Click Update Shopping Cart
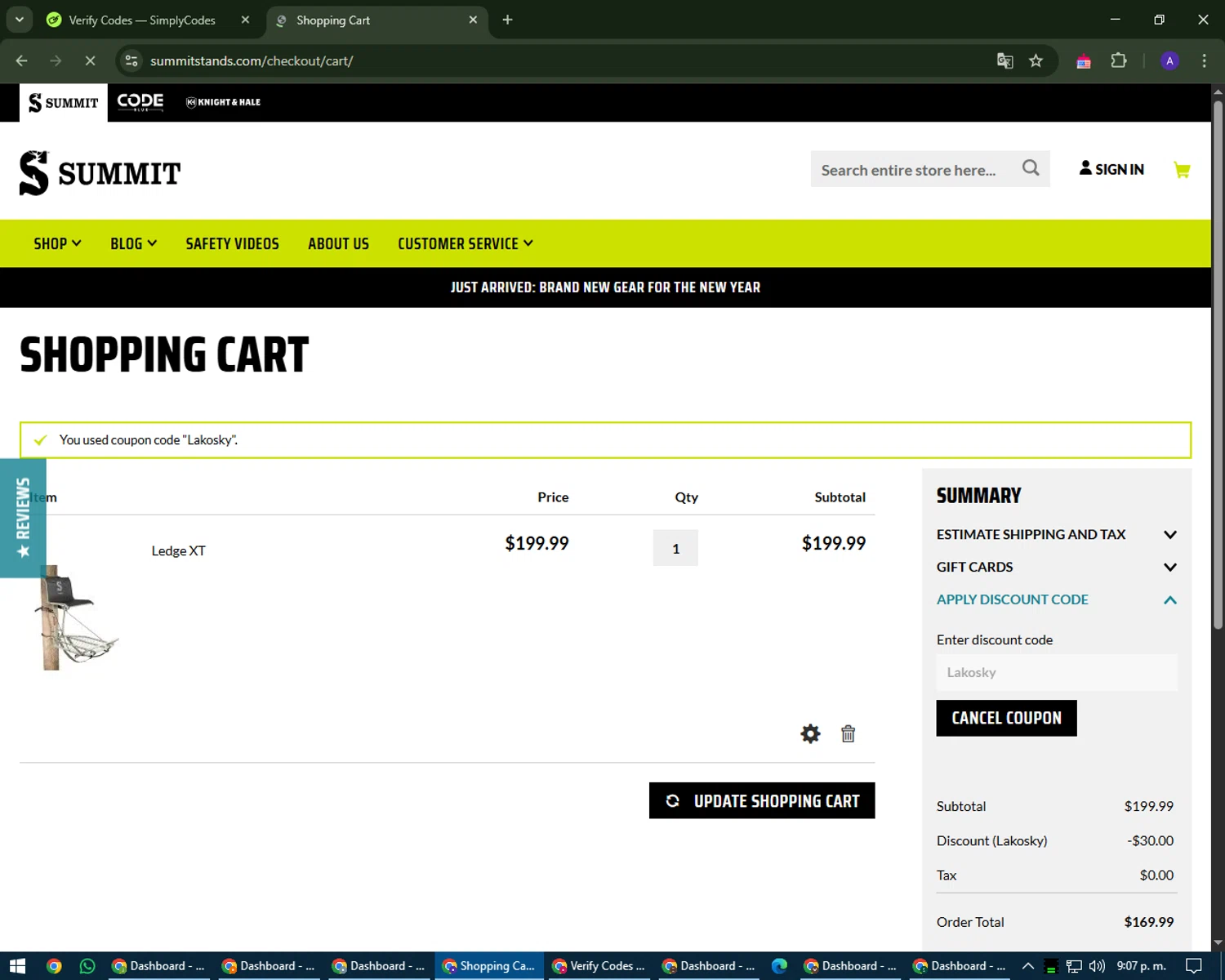Viewport: 1225px width, 980px height. (762, 800)
